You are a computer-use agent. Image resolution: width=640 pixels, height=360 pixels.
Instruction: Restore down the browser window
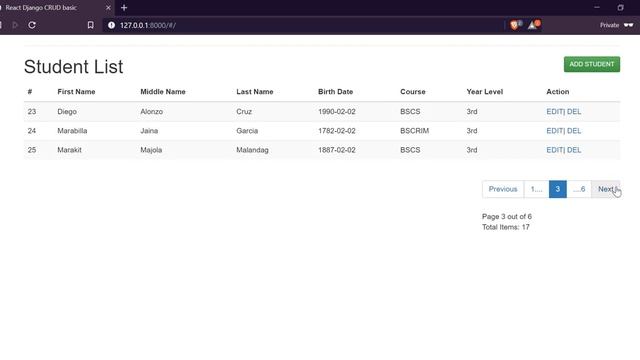[620, 8]
